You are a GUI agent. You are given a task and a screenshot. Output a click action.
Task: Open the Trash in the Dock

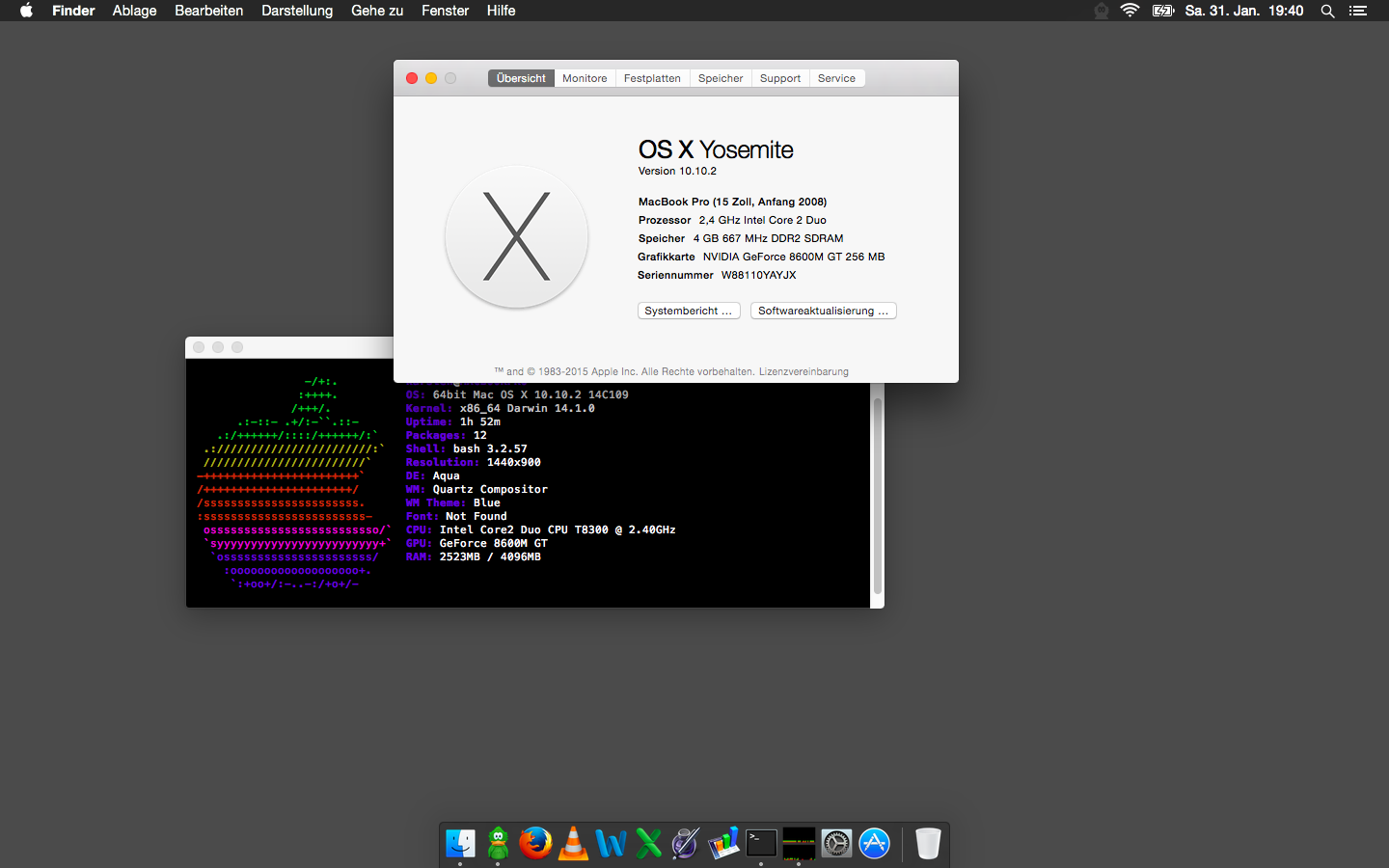(928, 843)
